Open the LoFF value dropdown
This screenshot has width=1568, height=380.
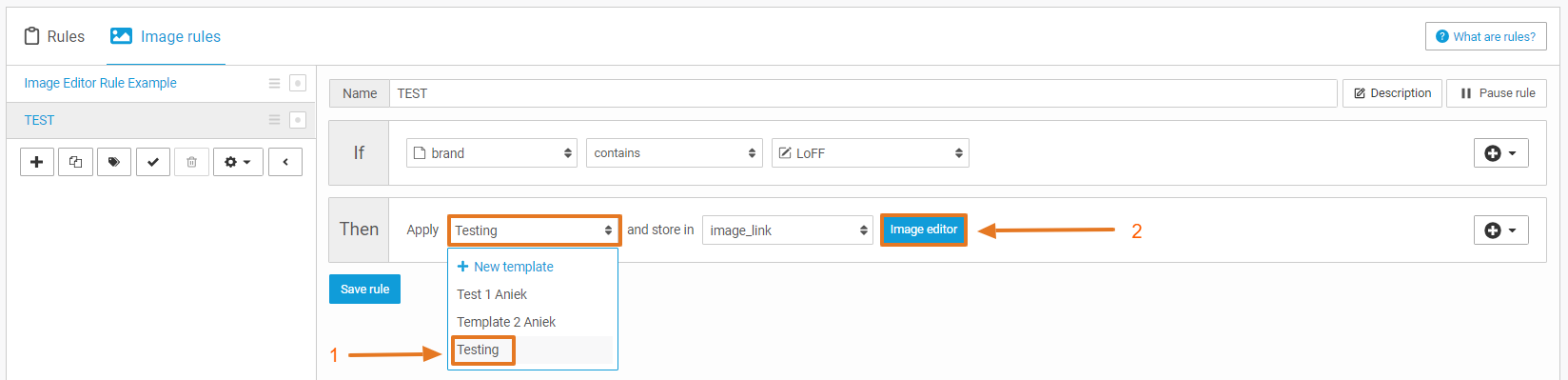[871, 152]
